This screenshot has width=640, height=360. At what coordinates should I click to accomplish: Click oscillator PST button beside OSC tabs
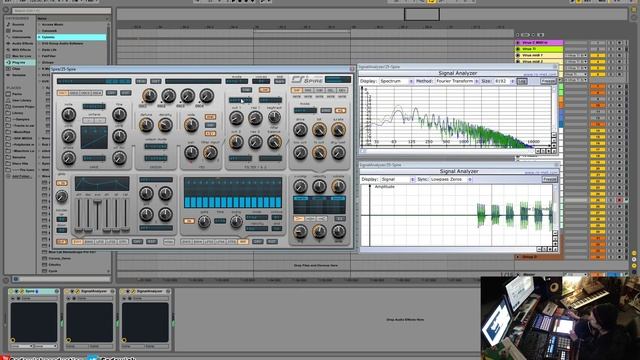[126, 93]
